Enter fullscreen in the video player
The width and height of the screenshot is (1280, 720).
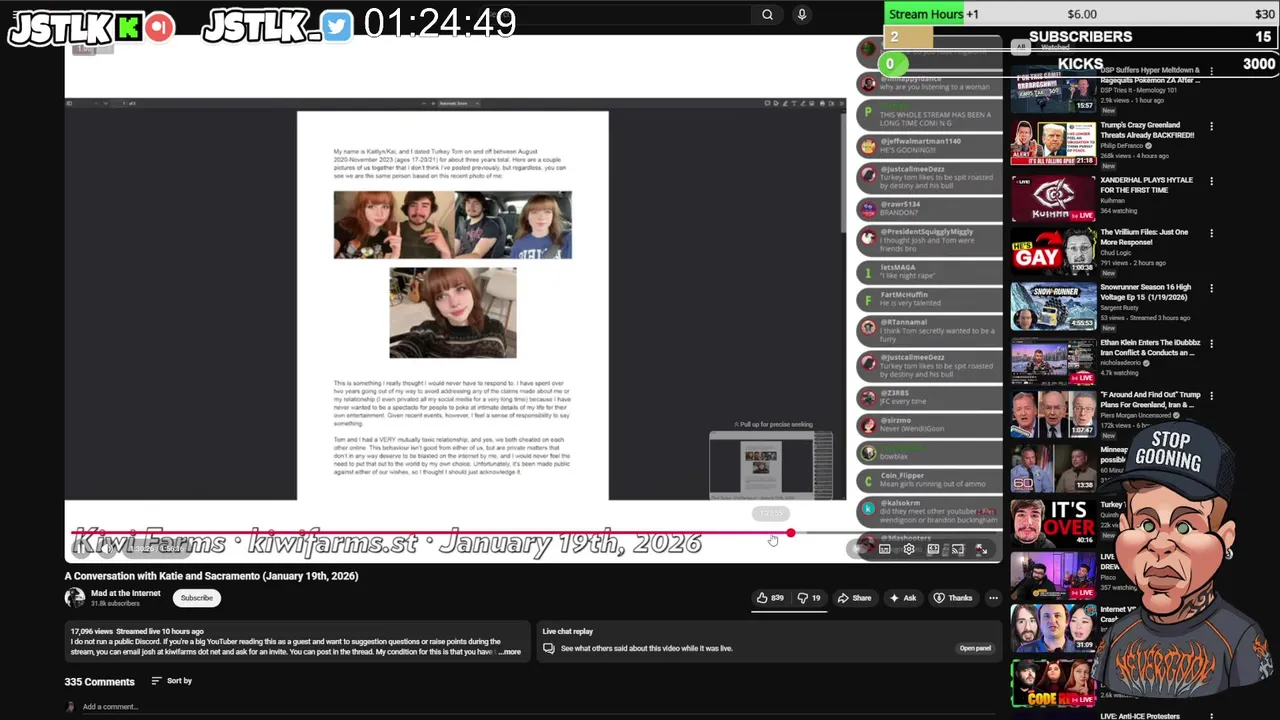pos(981,549)
